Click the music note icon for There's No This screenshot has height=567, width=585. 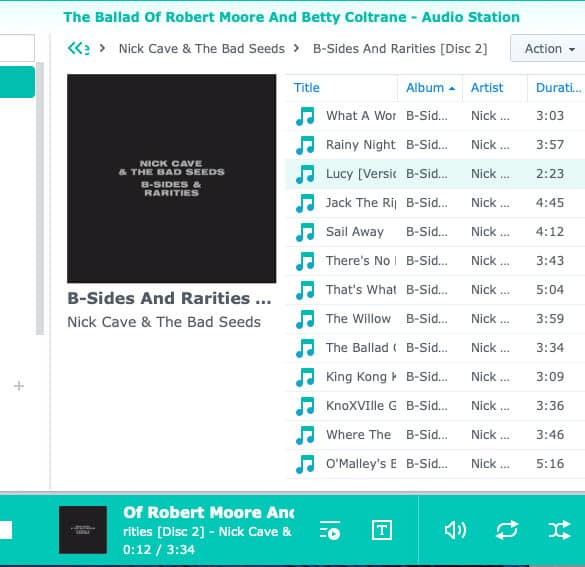point(305,261)
